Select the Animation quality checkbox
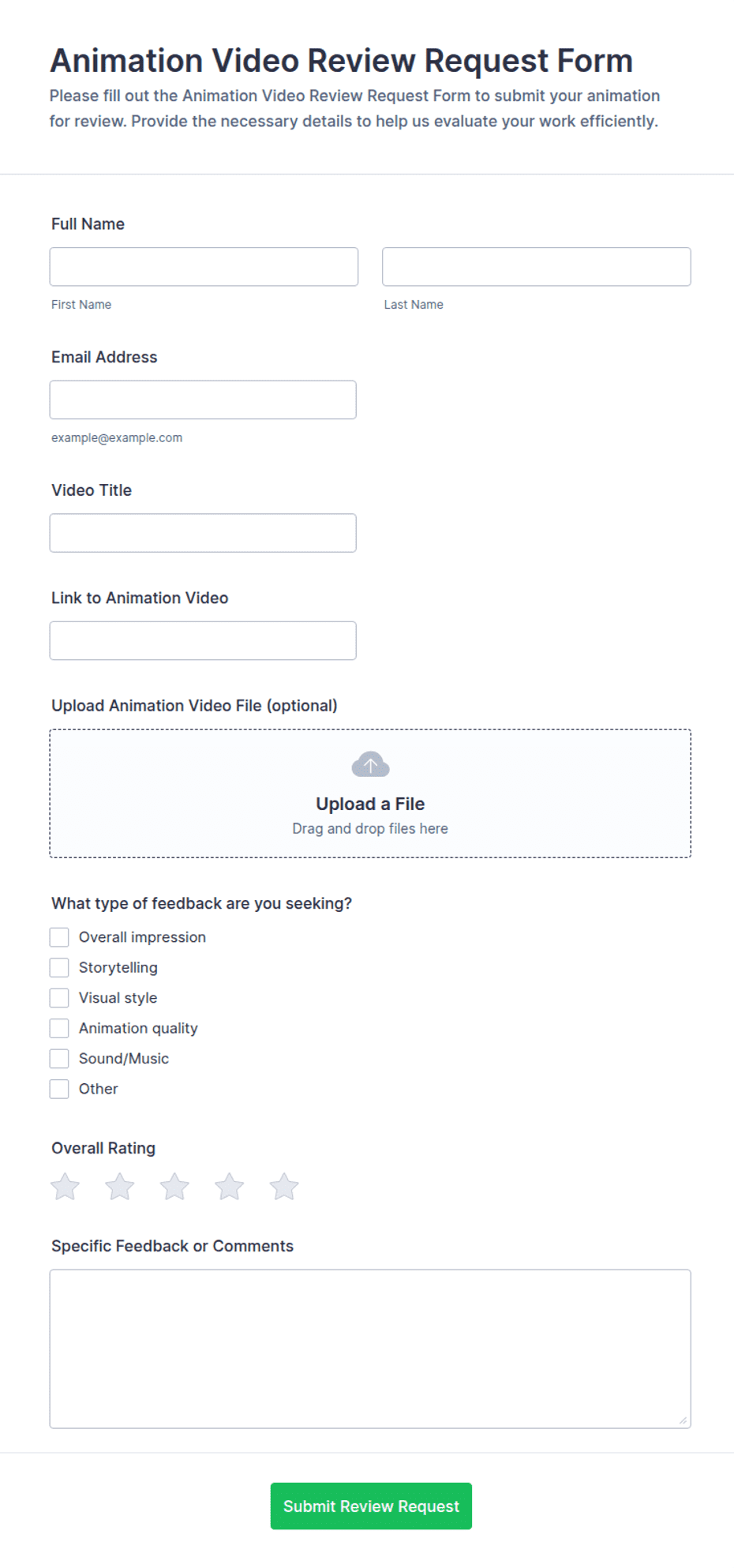Screen dimensions: 734x1568 click(x=59, y=1028)
